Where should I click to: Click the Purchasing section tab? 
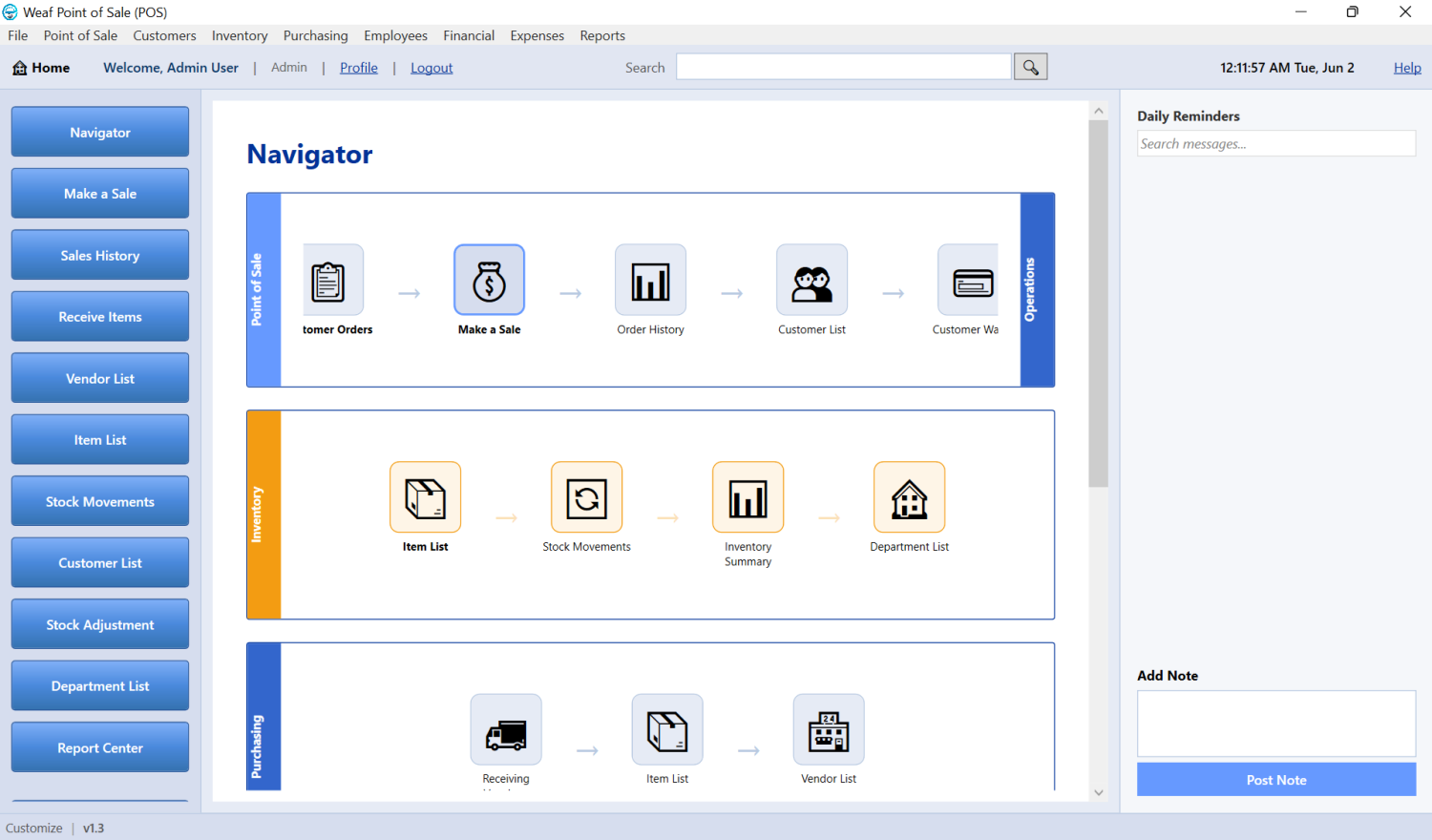tap(263, 717)
